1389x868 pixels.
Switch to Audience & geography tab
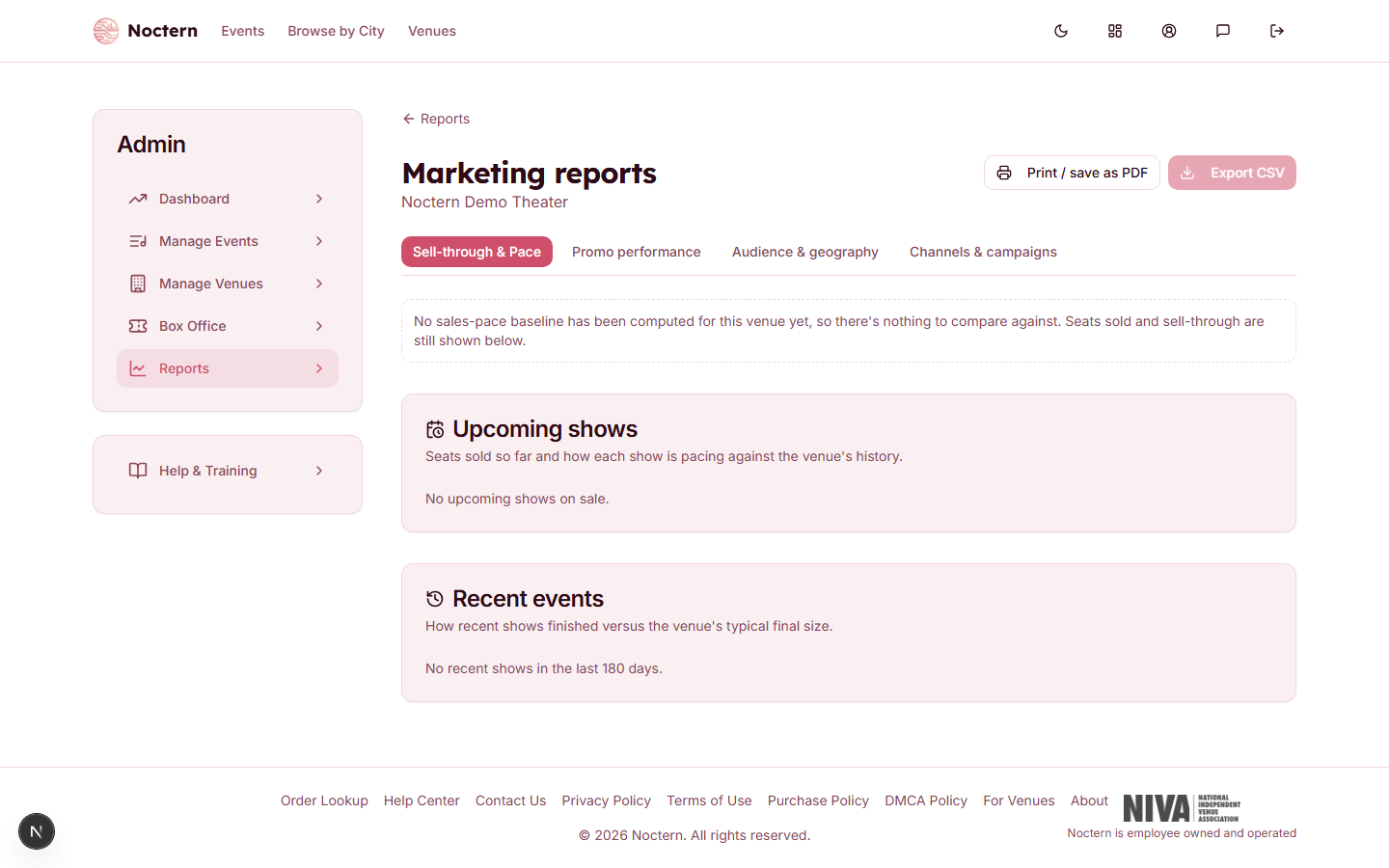(805, 252)
